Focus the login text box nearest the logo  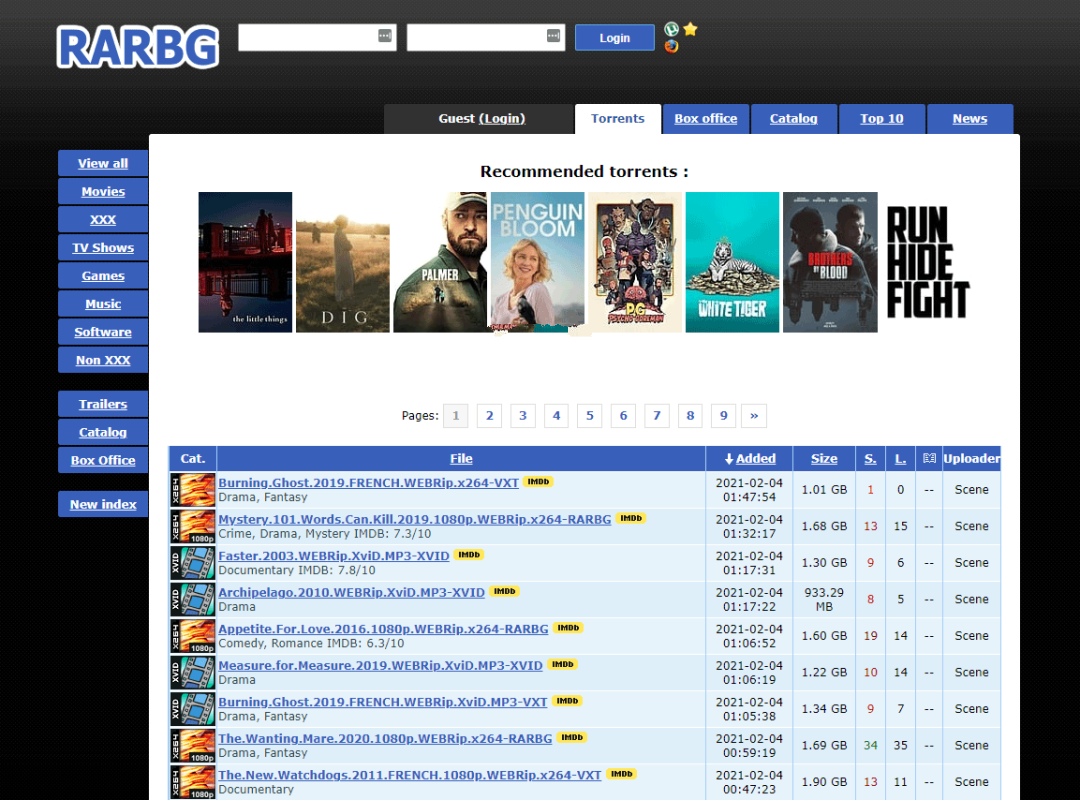(317, 37)
